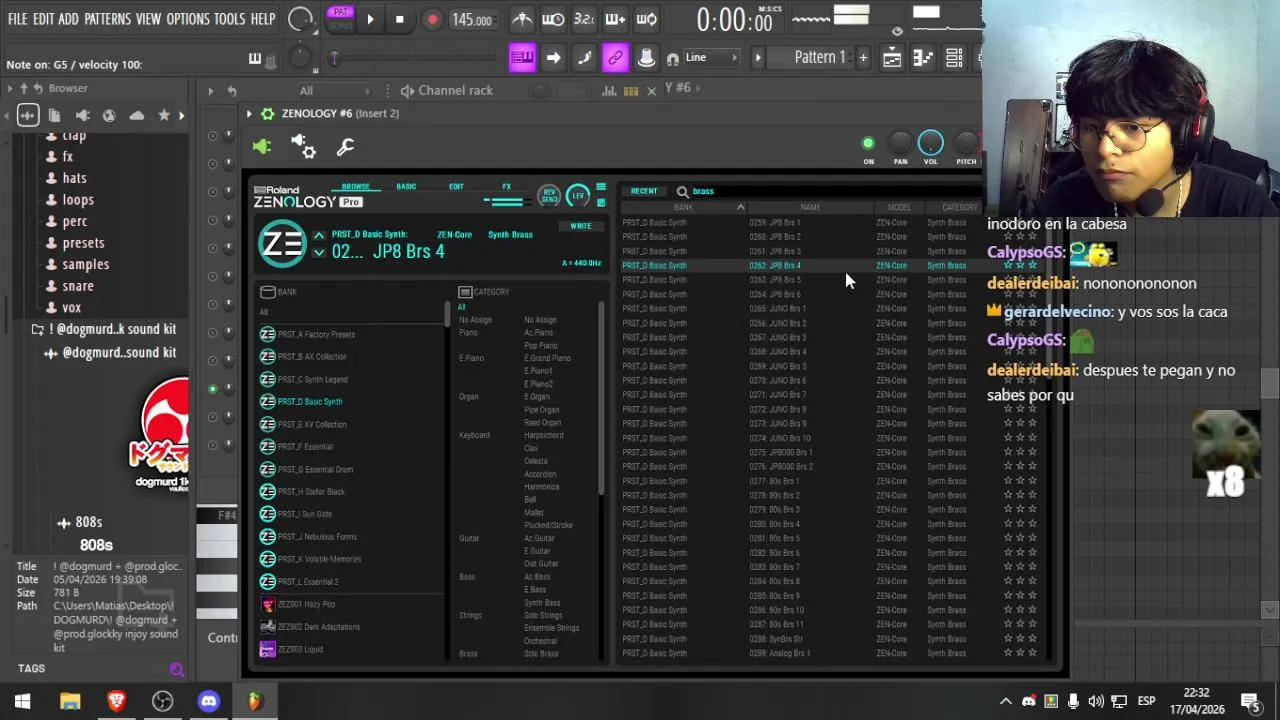
Task: Open the Zenology hamburger menu icon
Action: pos(601,188)
